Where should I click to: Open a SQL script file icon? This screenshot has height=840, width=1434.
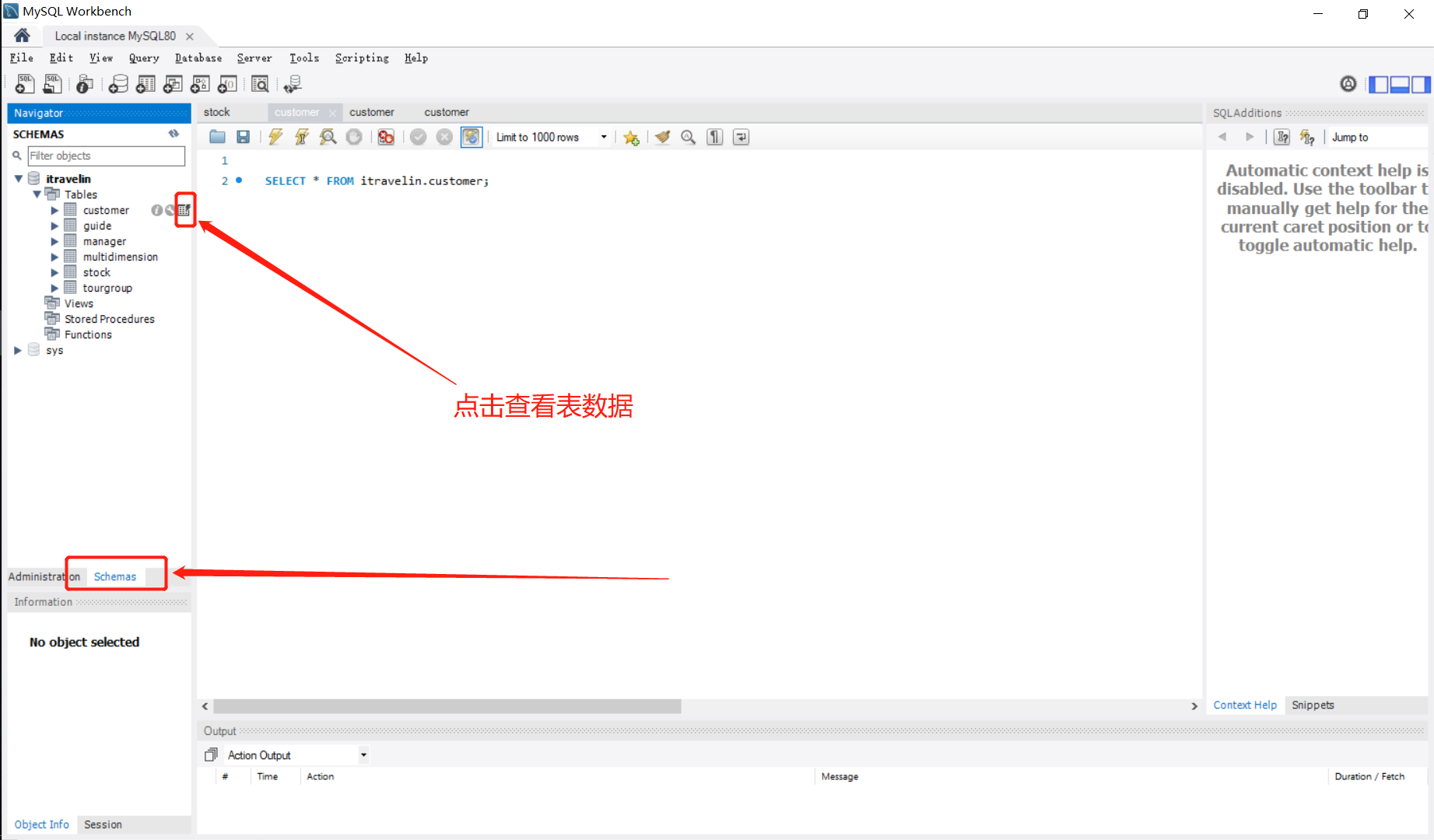[52, 83]
